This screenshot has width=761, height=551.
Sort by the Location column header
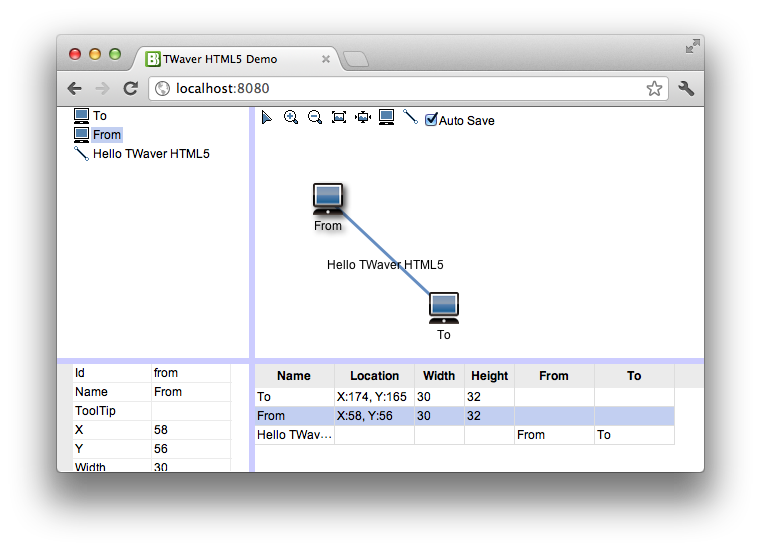pyautogui.click(x=374, y=376)
